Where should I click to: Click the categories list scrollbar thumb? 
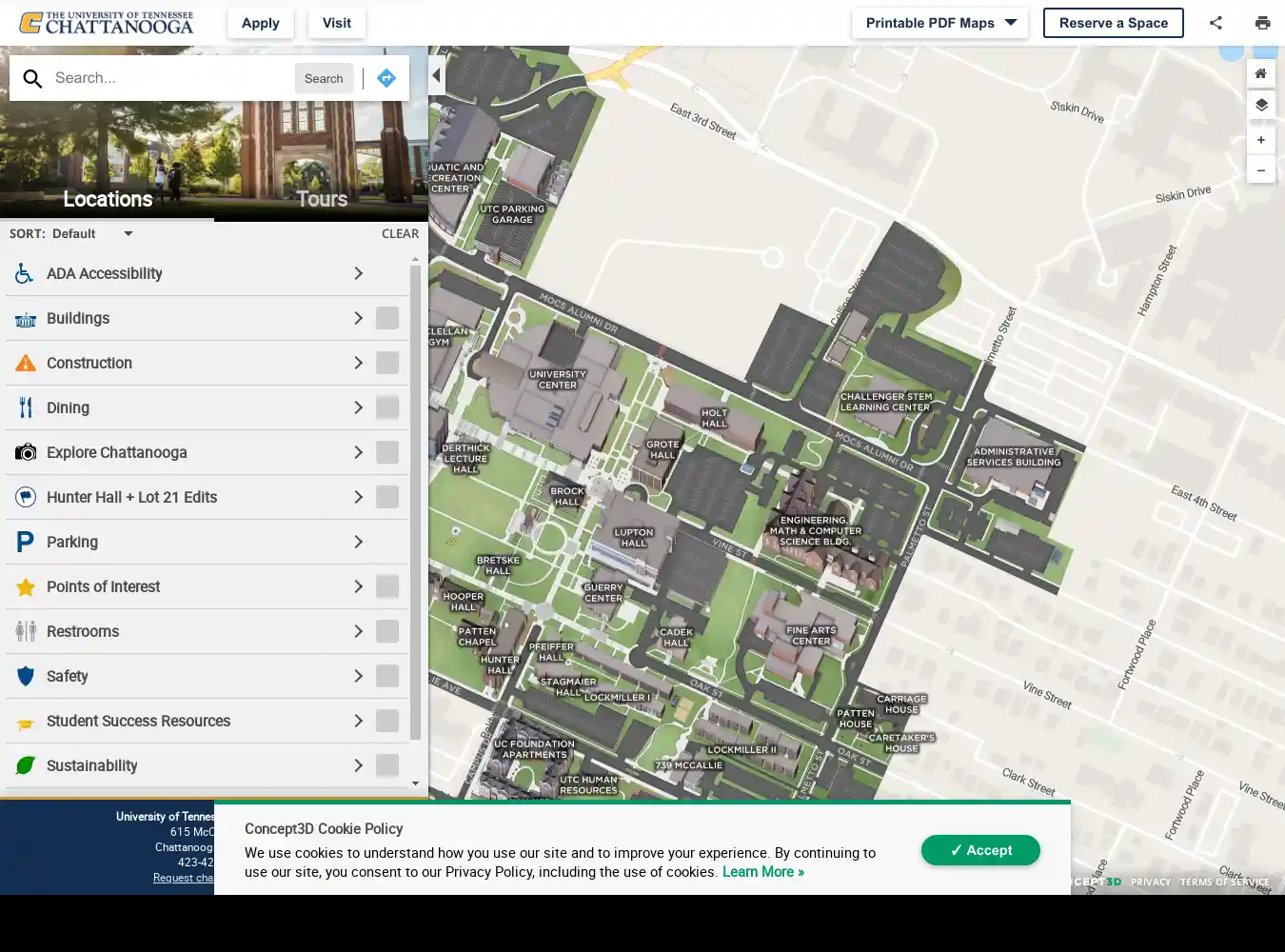(x=415, y=503)
